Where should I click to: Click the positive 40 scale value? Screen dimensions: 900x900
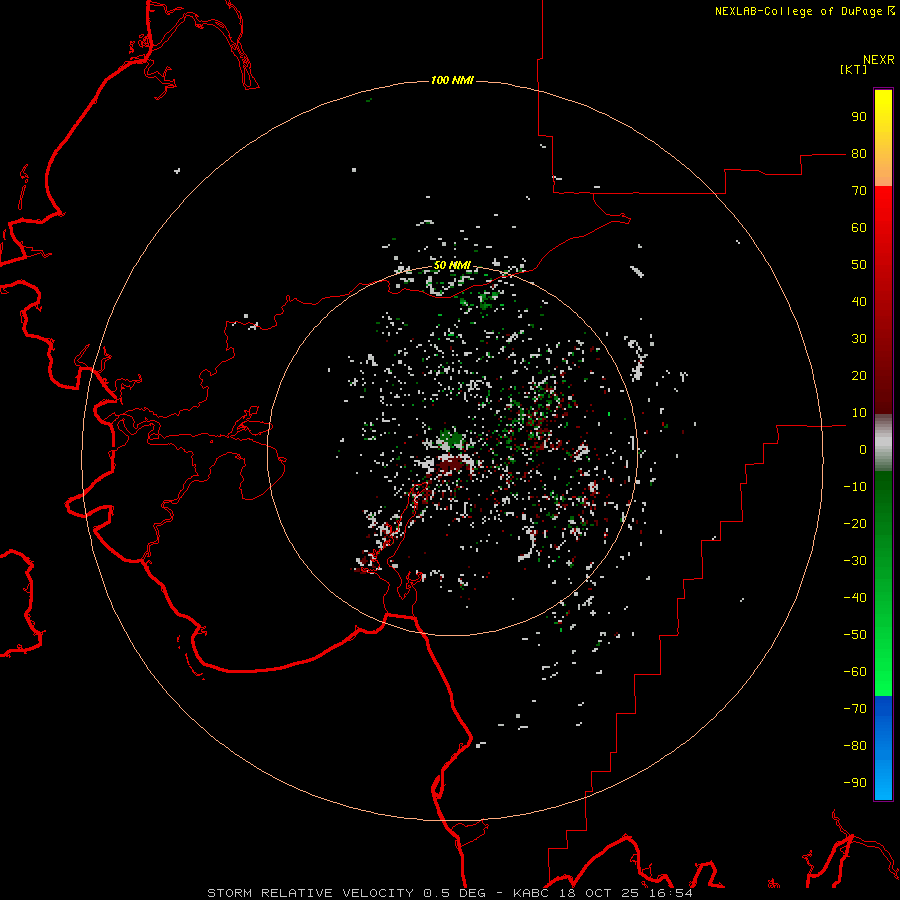(x=859, y=302)
